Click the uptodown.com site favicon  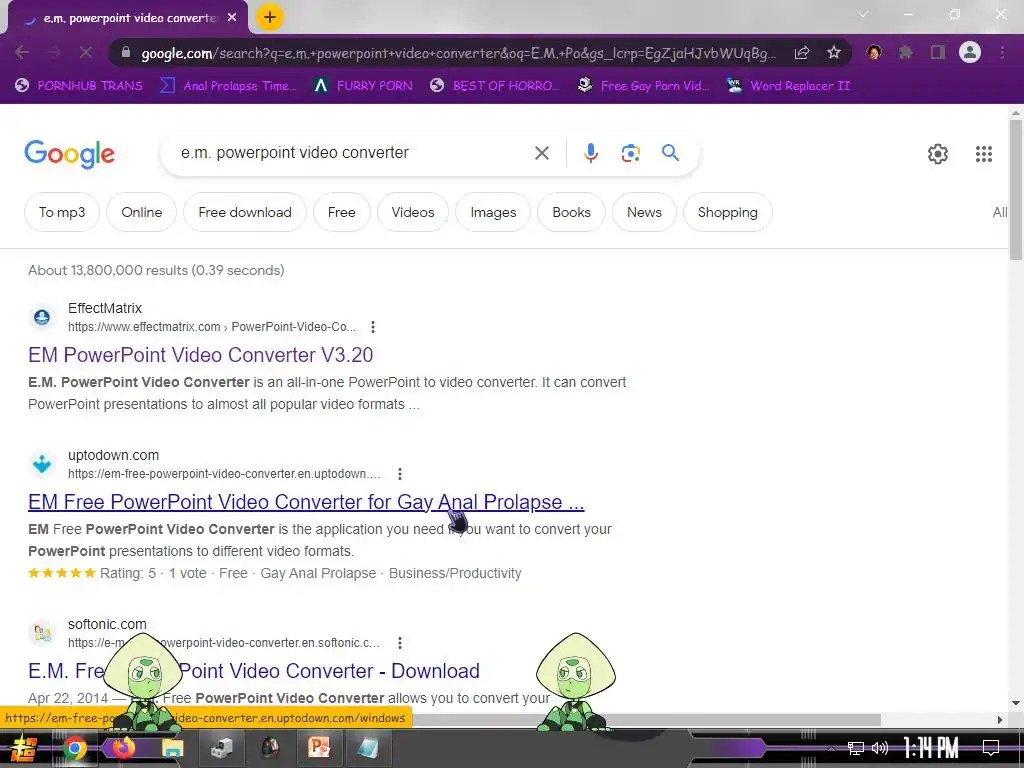click(42, 464)
